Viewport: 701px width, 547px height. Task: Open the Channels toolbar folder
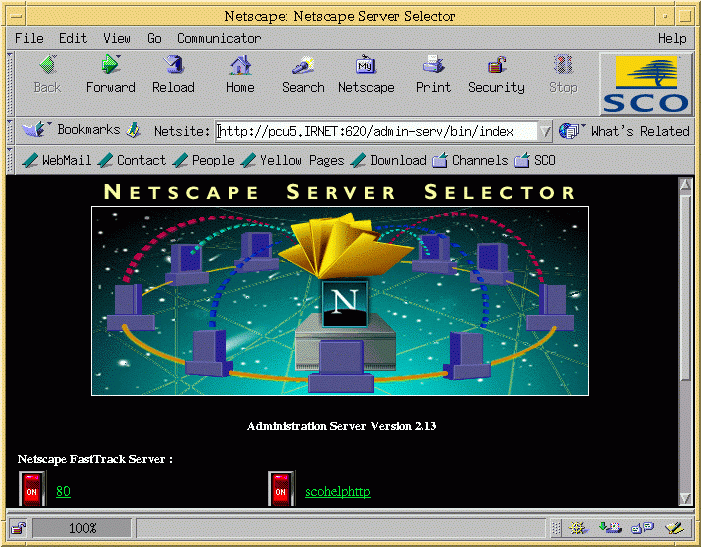[x=470, y=160]
